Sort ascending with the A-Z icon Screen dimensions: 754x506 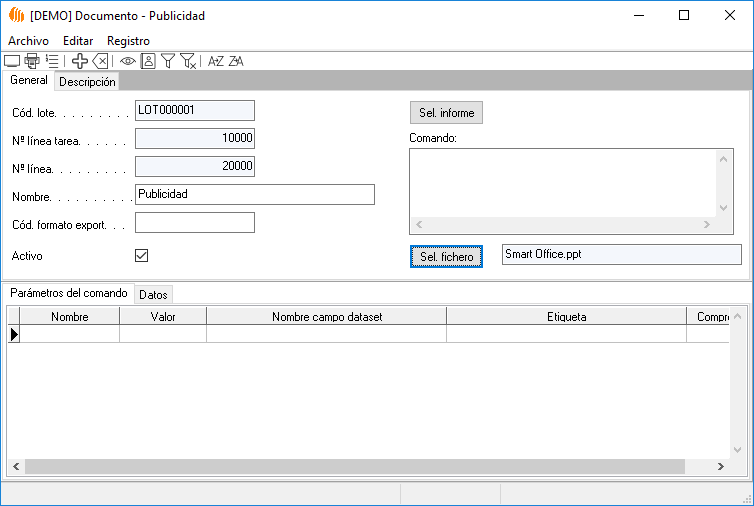tap(215, 61)
